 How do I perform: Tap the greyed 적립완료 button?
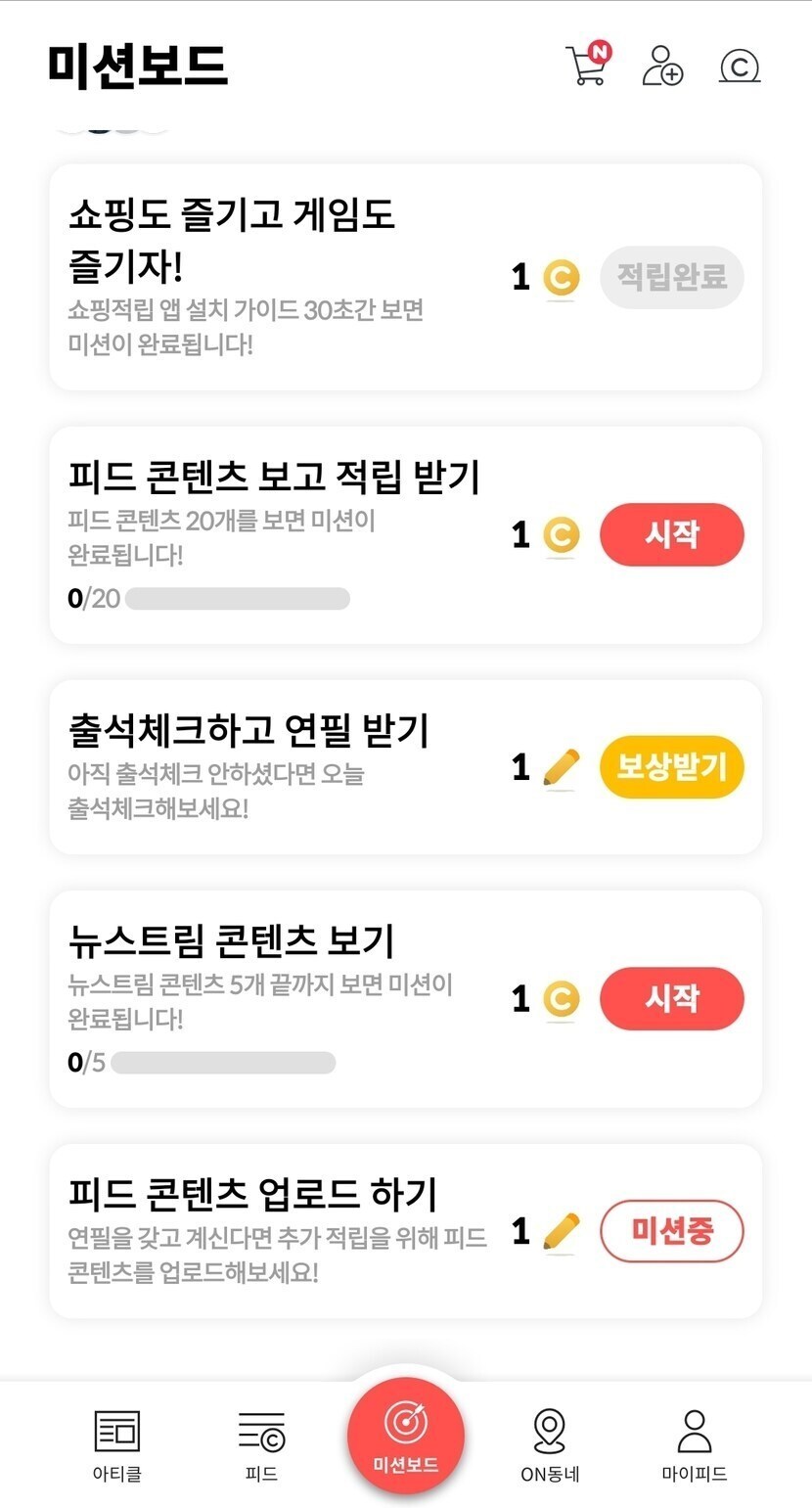tap(672, 278)
